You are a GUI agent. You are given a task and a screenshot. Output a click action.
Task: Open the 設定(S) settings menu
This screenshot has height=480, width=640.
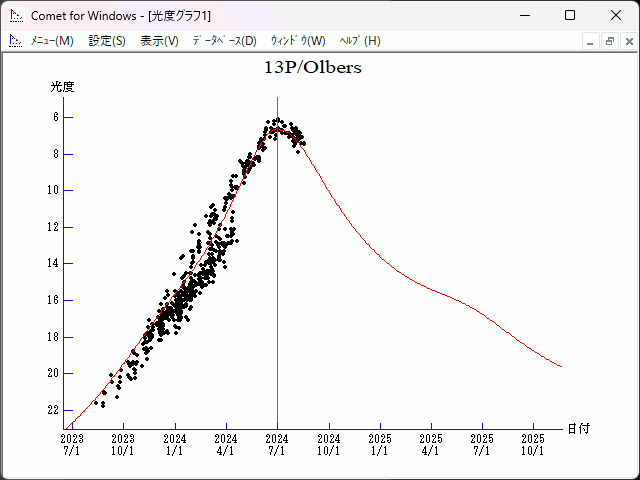107,41
